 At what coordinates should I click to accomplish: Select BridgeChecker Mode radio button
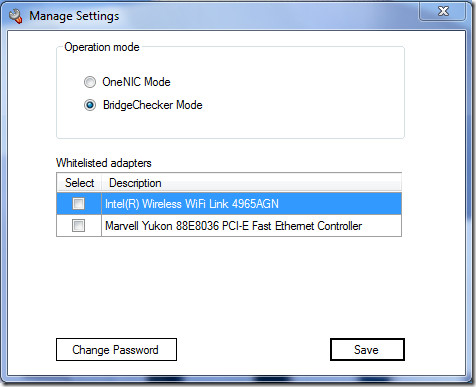coord(90,105)
